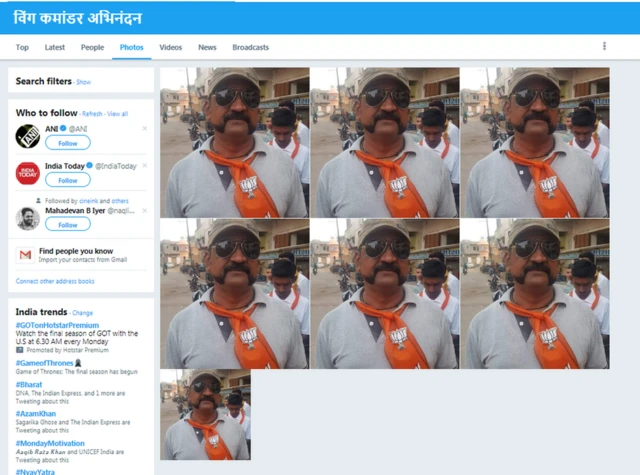The image size is (640, 475).
Task: Click the India Today profile avatar
Action: pyautogui.click(x=28, y=173)
